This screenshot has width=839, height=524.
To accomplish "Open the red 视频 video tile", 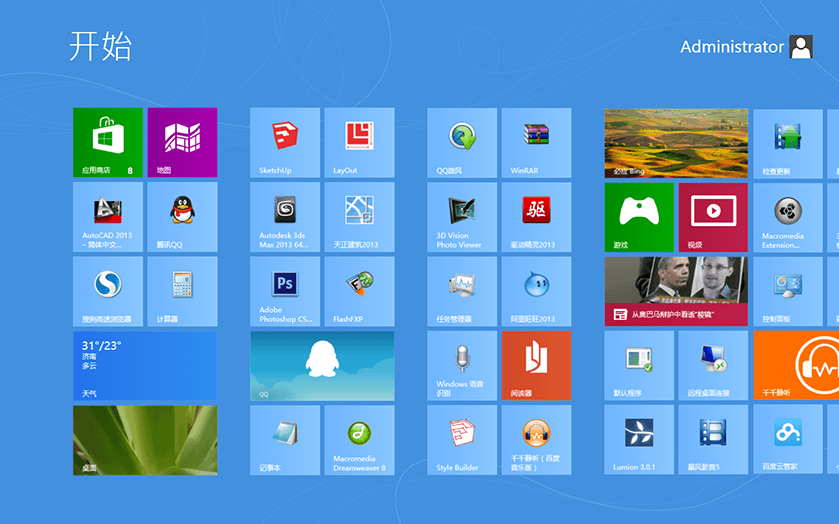I will tap(713, 217).
